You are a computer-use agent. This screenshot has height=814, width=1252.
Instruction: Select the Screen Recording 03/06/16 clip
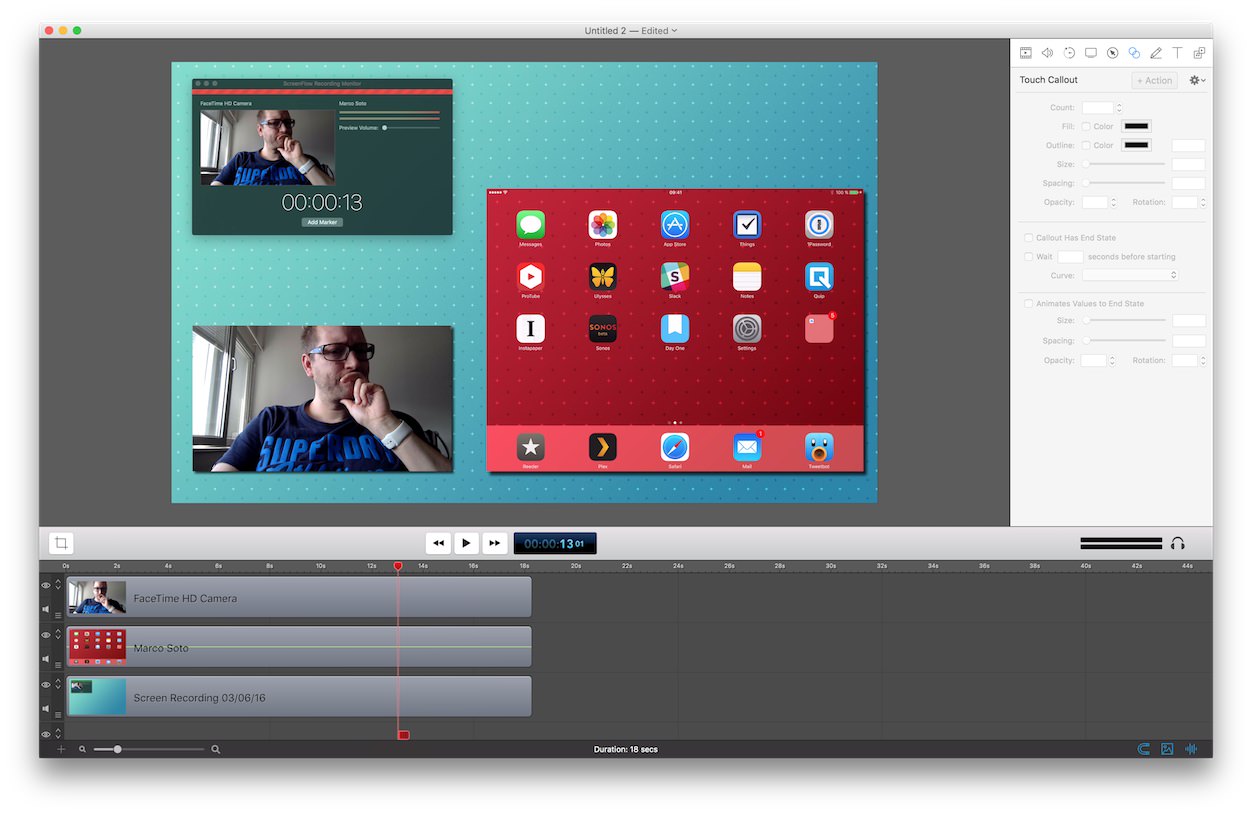click(x=299, y=697)
